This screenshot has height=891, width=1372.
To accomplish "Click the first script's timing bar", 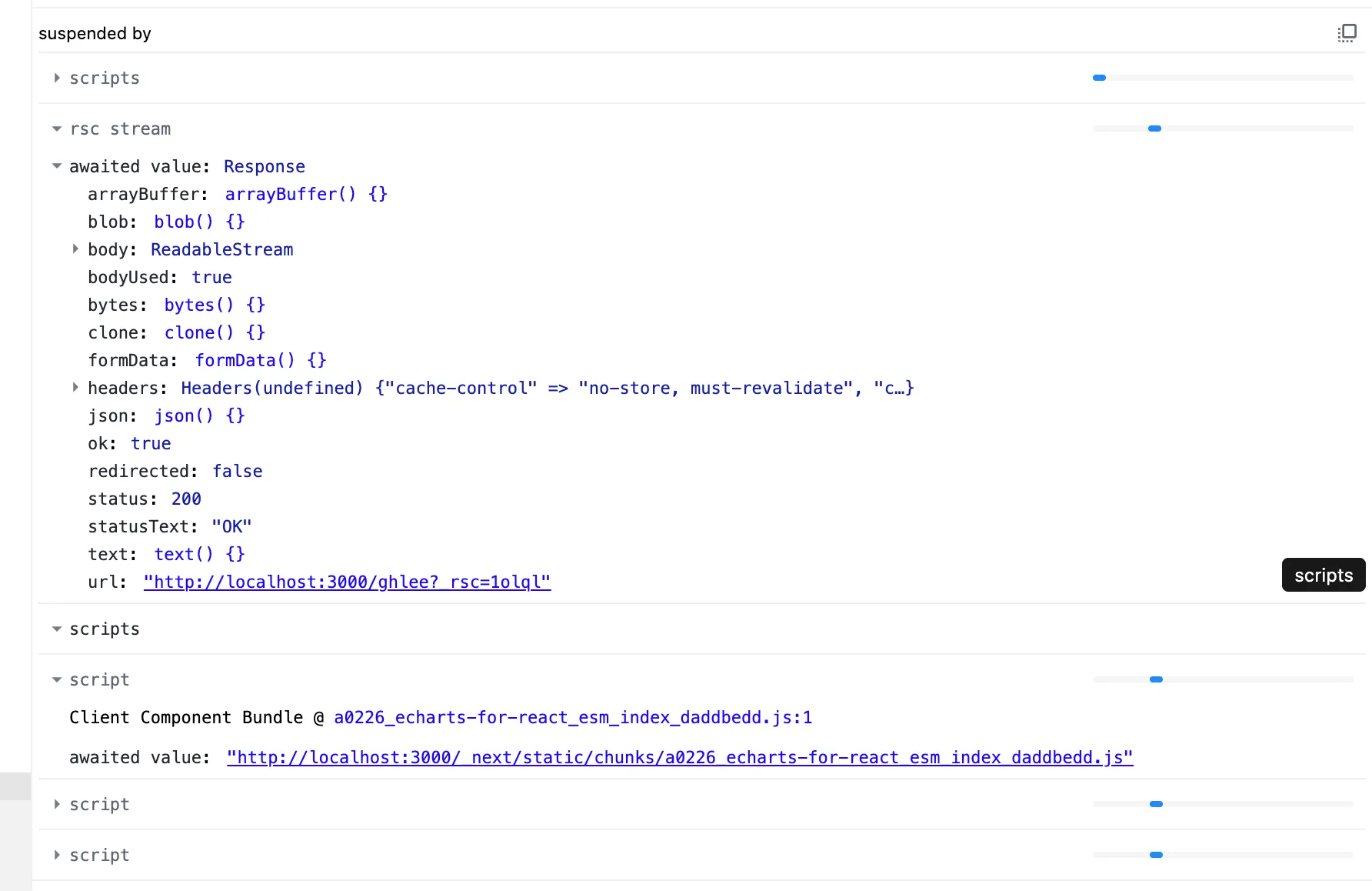I will [x=1222, y=680].
